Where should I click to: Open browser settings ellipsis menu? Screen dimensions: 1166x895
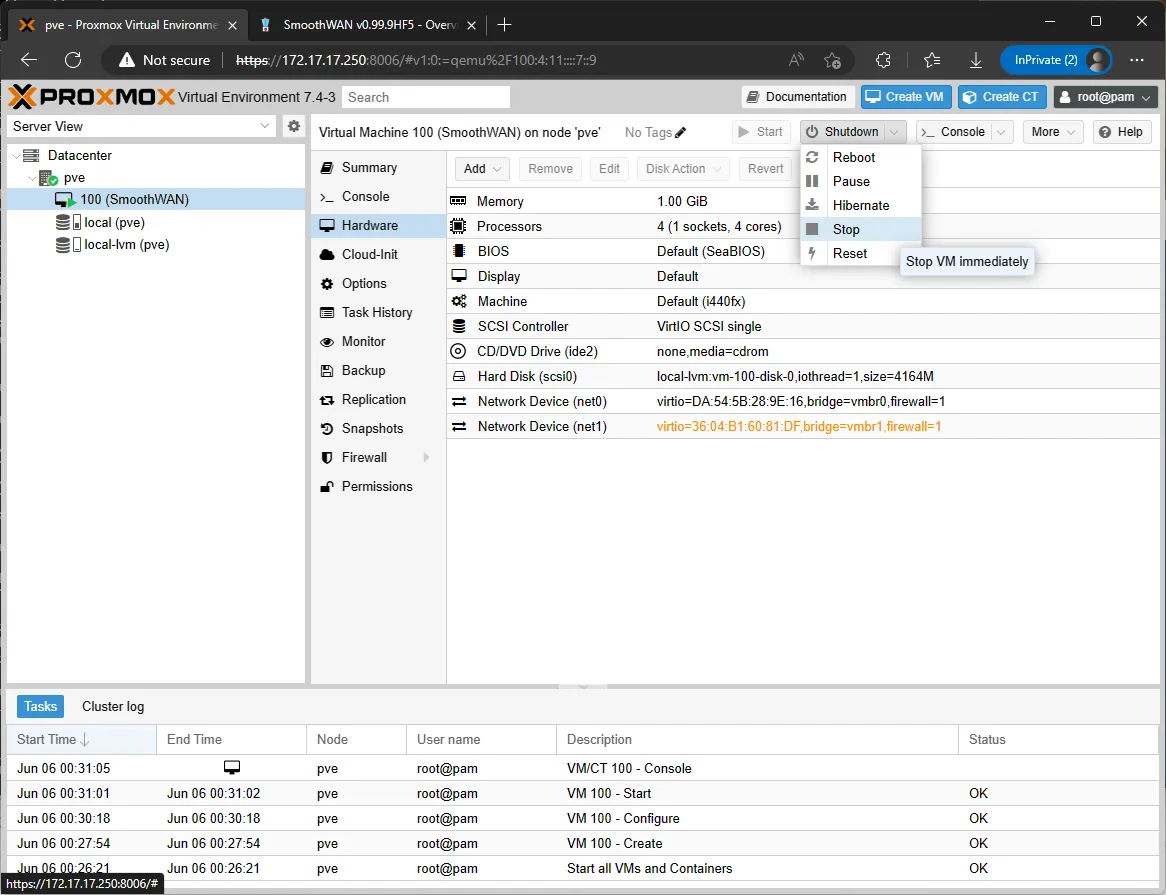[x=1137, y=60]
